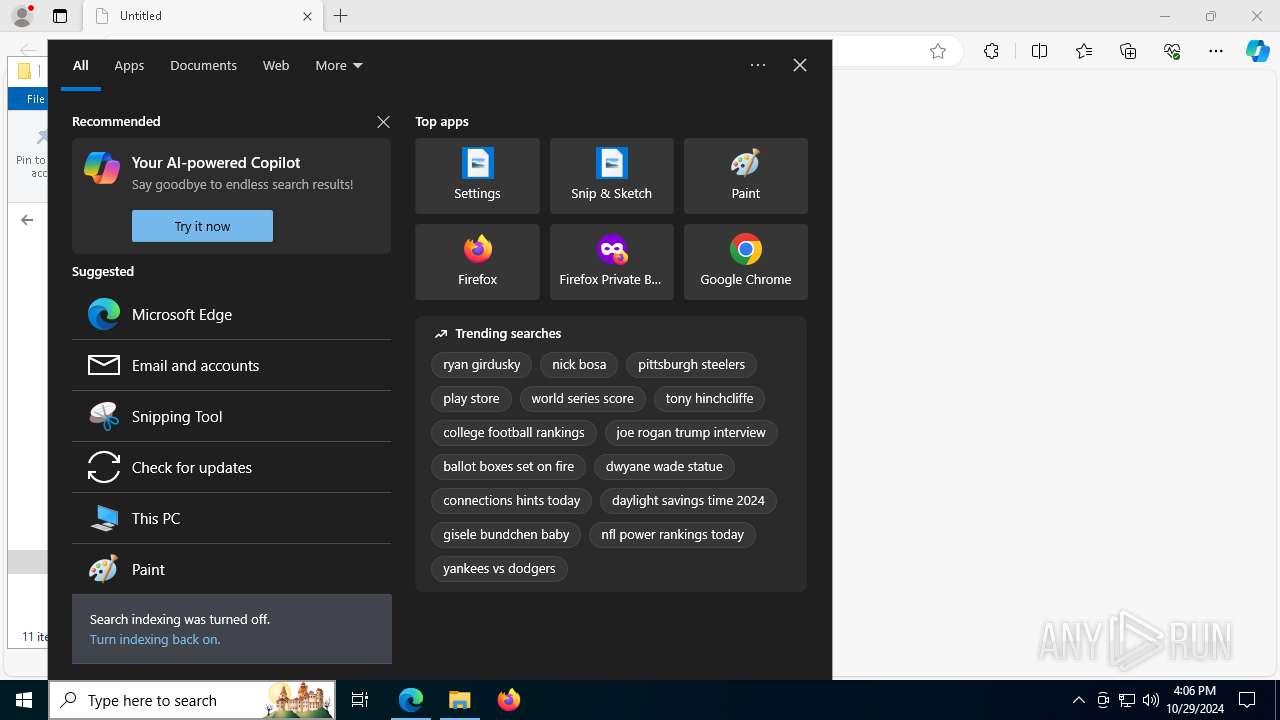The width and height of the screenshot is (1280, 720).
Task: Click Try it now for Copilot
Action: 202,226
